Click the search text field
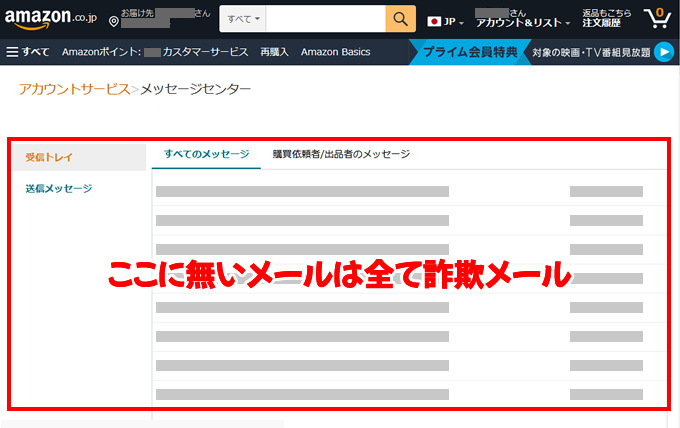Viewport: 680px width, 428px height. [326, 19]
